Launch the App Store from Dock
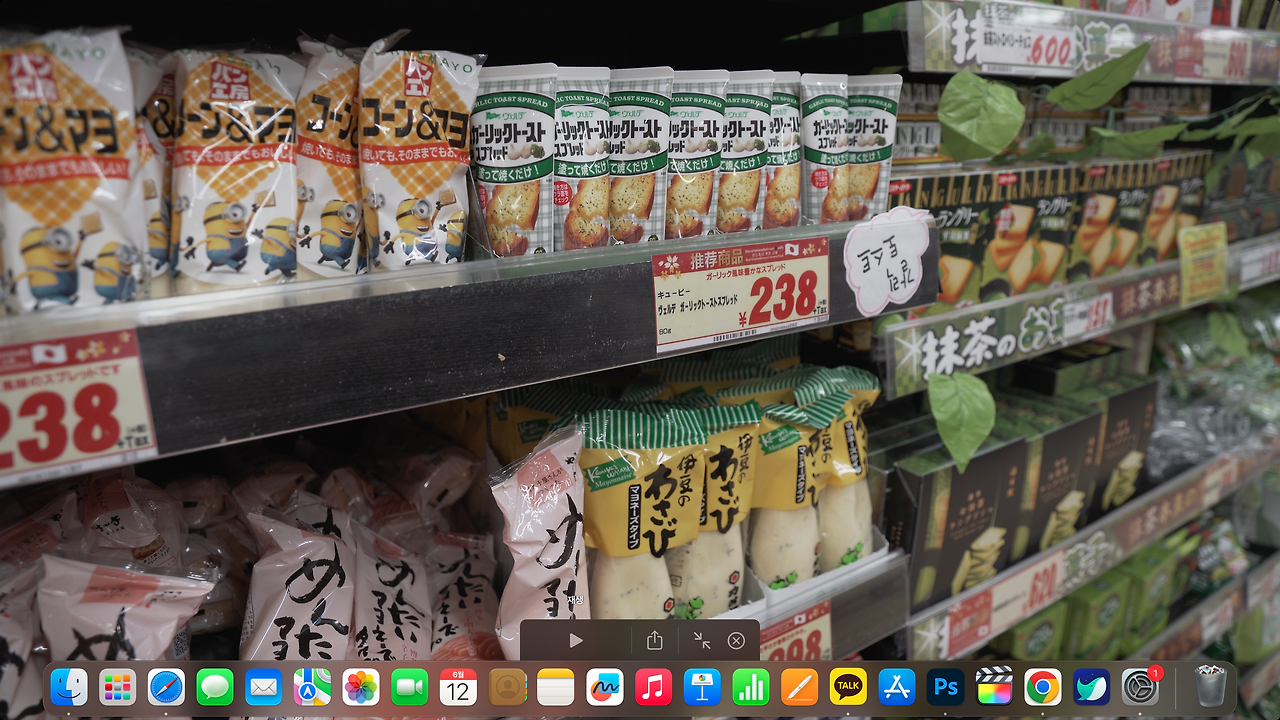 click(x=897, y=687)
